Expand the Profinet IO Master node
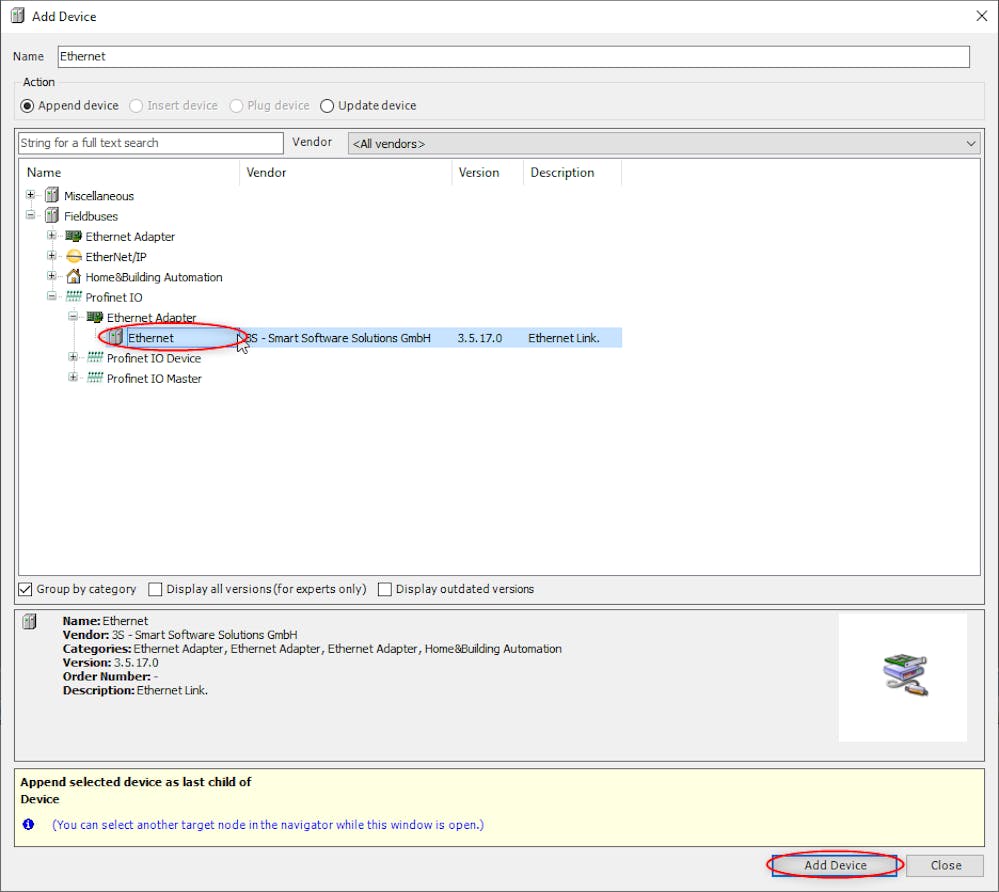 [x=73, y=377]
